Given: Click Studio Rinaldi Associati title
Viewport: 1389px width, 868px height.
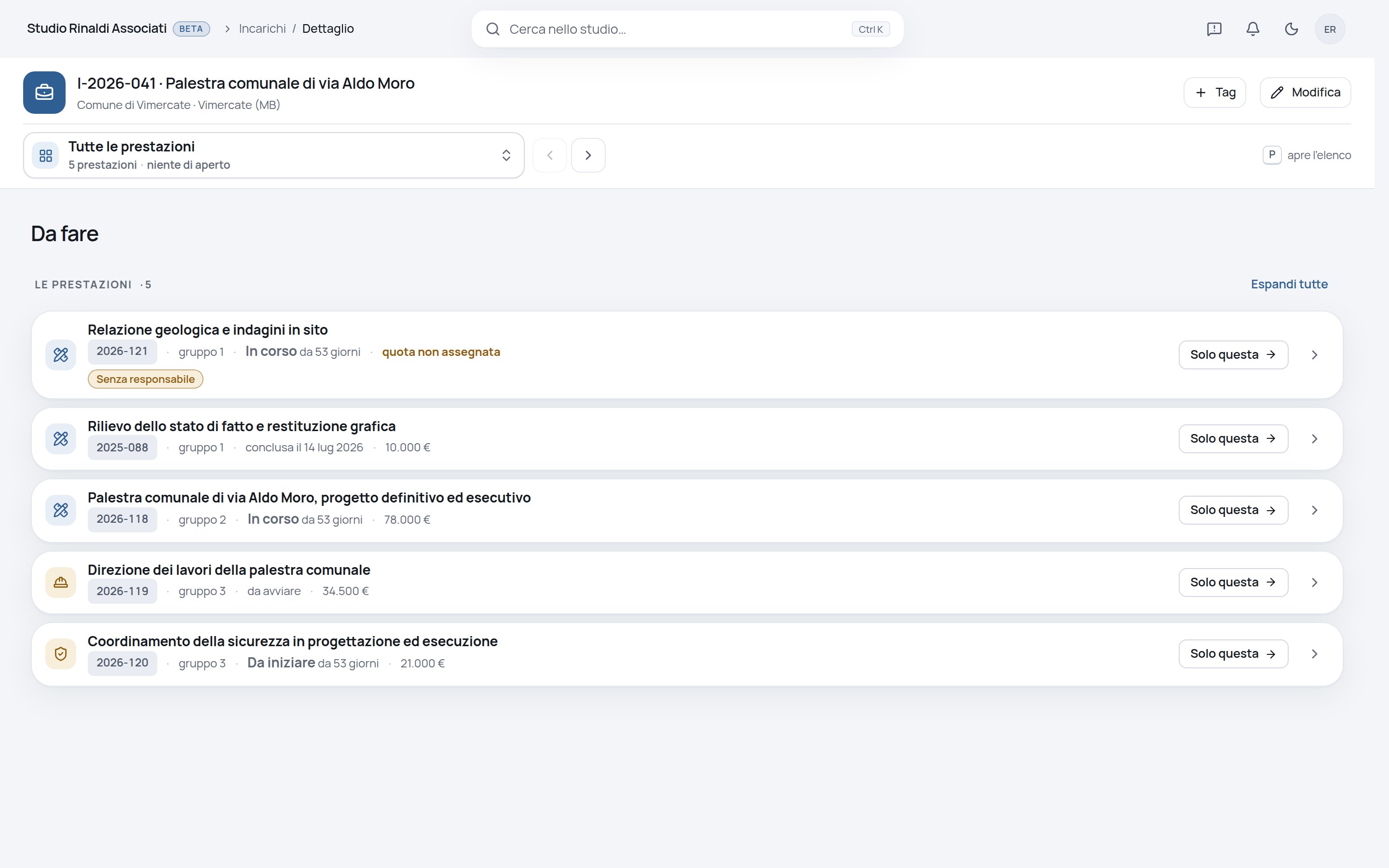Looking at the screenshot, I should (x=96, y=29).
